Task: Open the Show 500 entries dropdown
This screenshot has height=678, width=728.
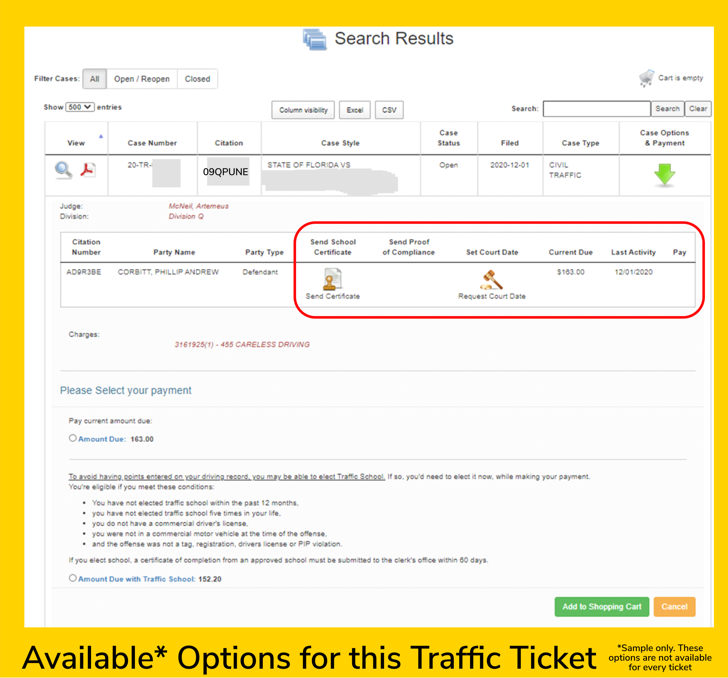Action: [80, 107]
